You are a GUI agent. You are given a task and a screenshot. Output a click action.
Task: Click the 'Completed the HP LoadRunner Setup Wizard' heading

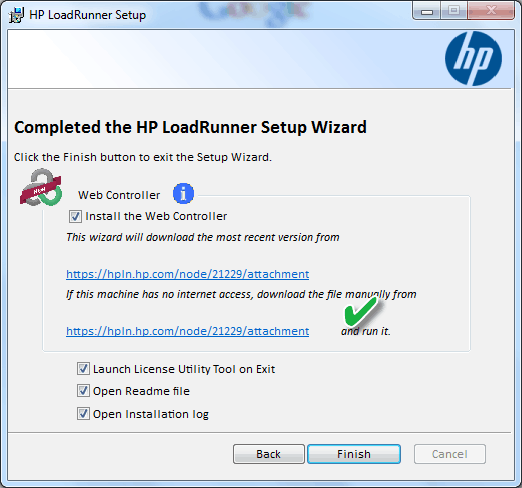coord(190,127)
